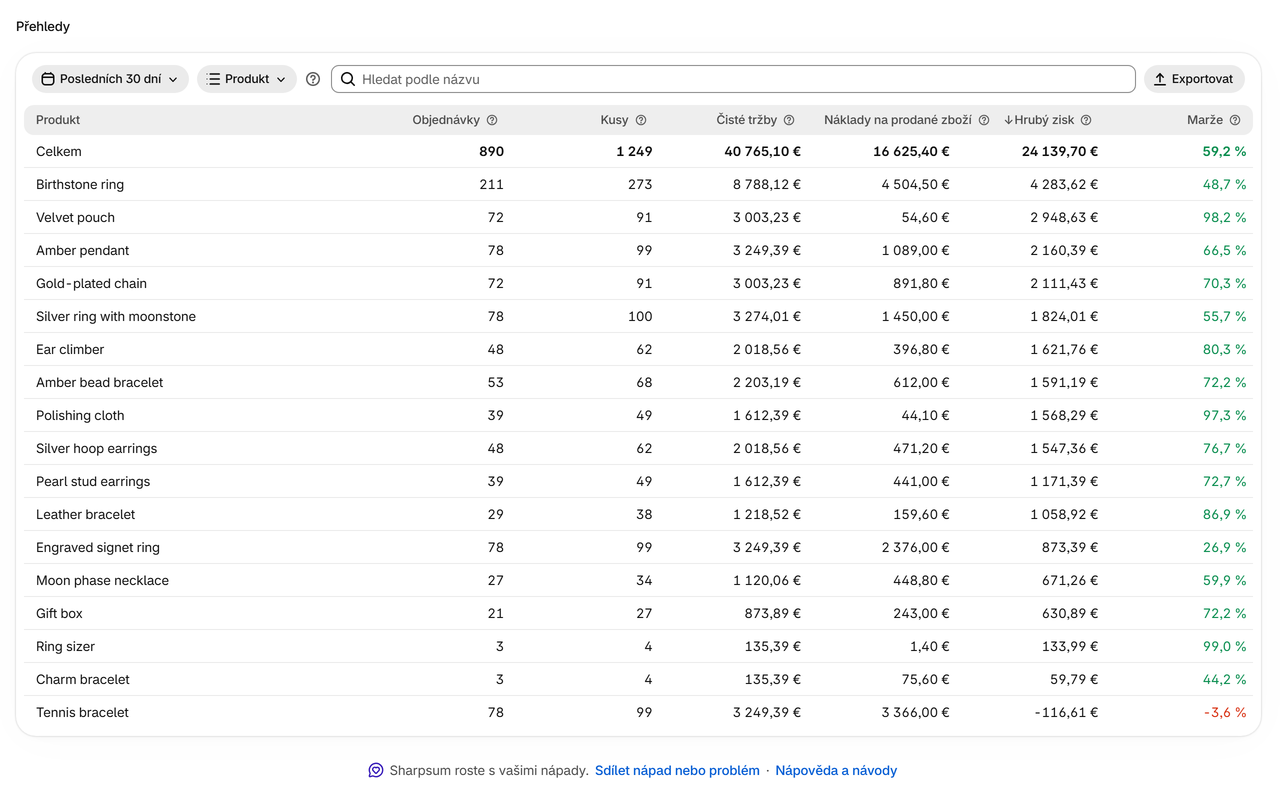Sort by the Objednávky column header
Viewport: 1280px width, 800px height.
point(446,120)
